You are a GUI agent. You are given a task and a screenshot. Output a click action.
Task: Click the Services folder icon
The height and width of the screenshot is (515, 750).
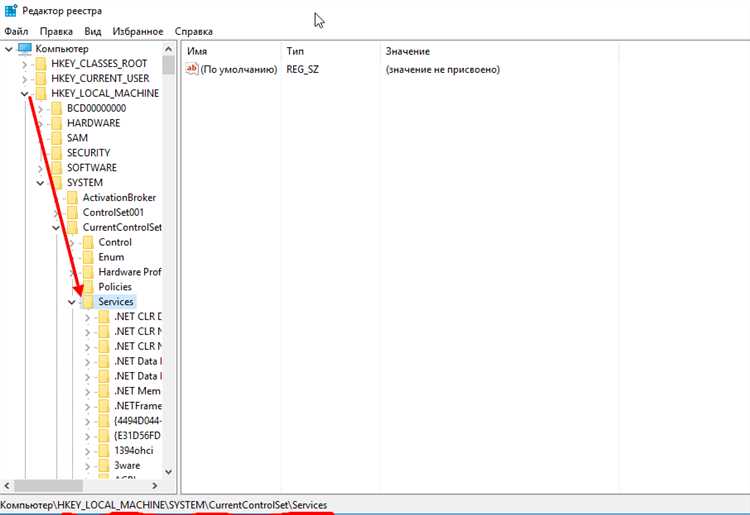point(88,301)
